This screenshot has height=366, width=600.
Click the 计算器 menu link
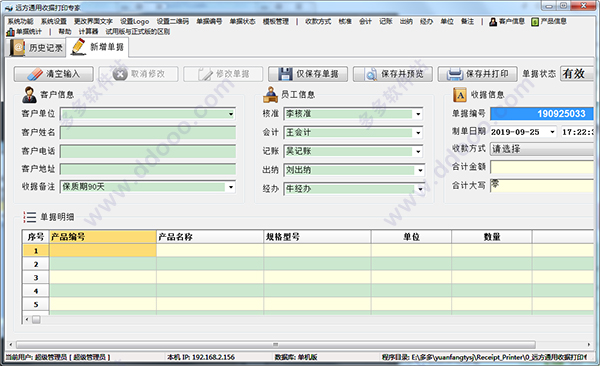(88, 31)
